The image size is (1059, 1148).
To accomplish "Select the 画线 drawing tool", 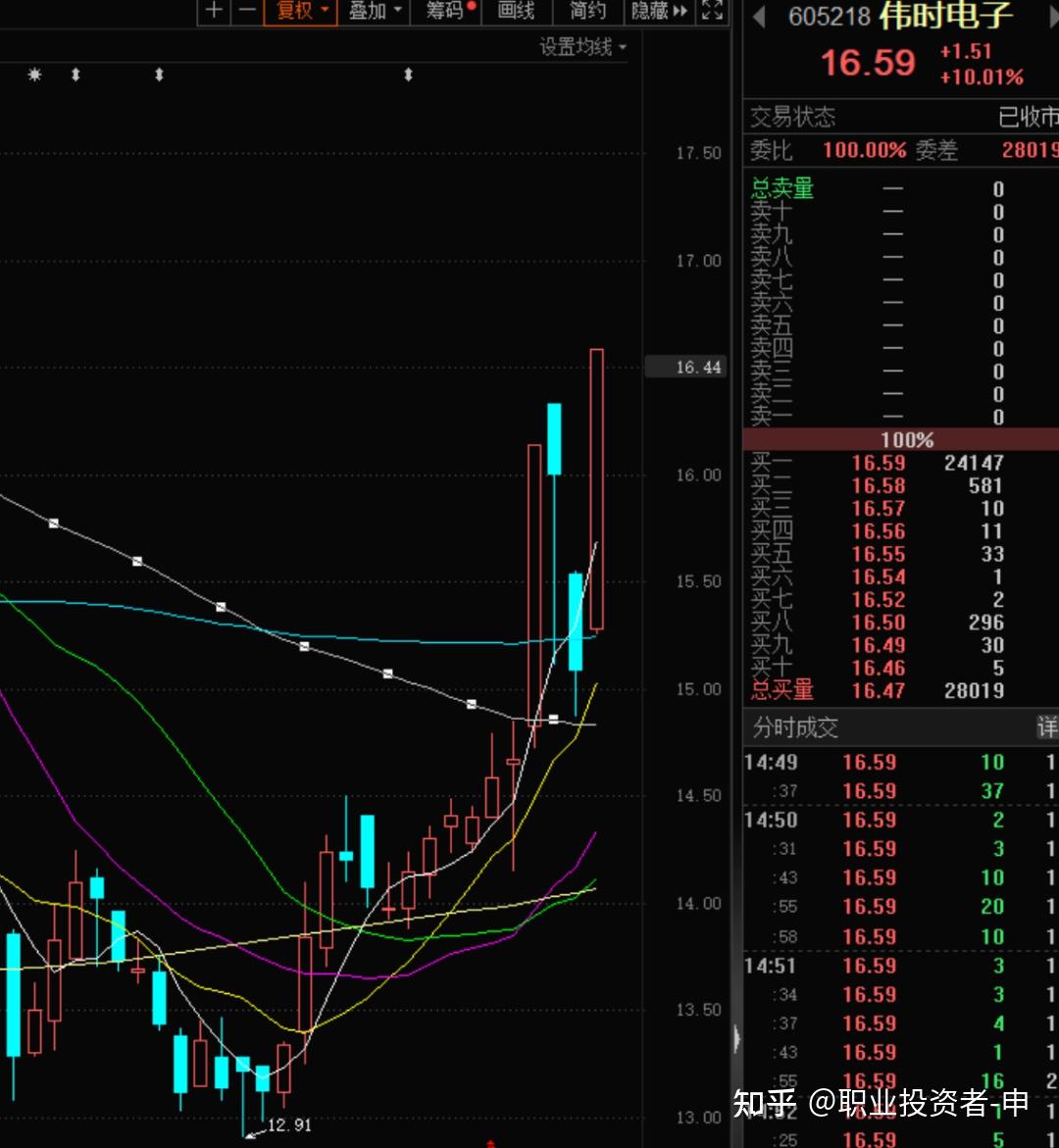I will 516,11.
